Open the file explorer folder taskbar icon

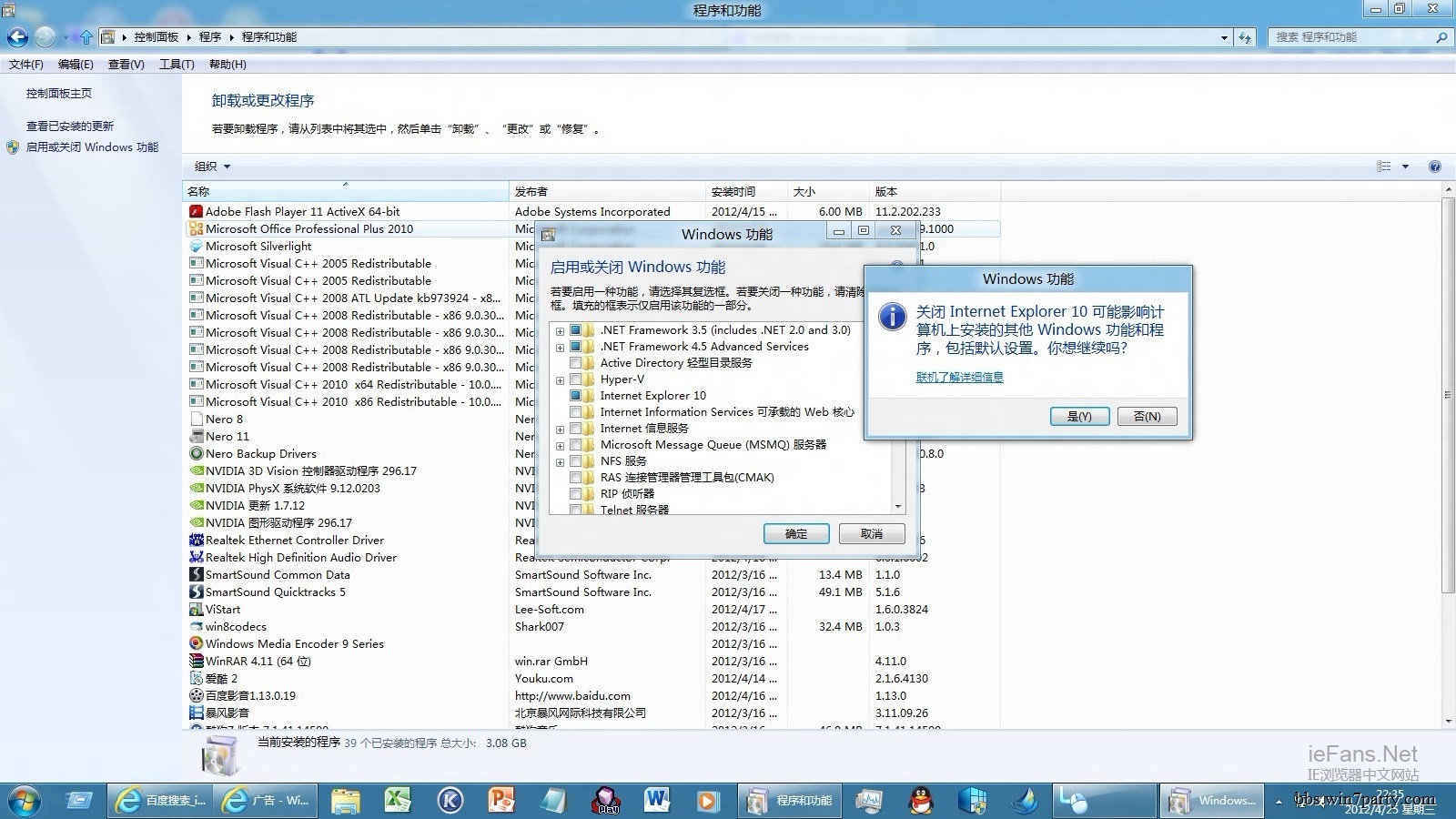[346, 800]
